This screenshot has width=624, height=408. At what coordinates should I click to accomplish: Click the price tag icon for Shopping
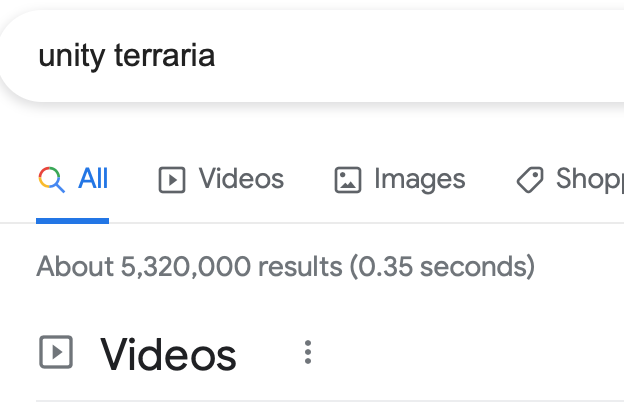[530, 180]
